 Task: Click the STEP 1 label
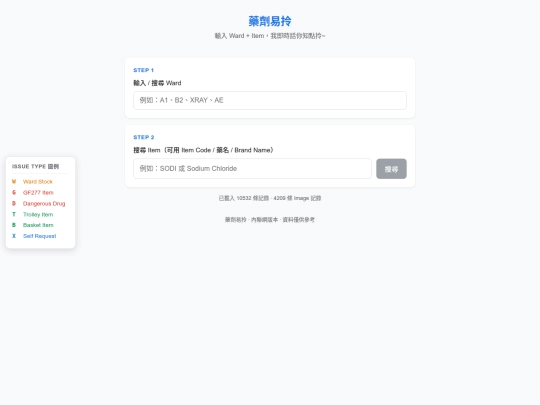pyautogui.click(x=144, y=70)
